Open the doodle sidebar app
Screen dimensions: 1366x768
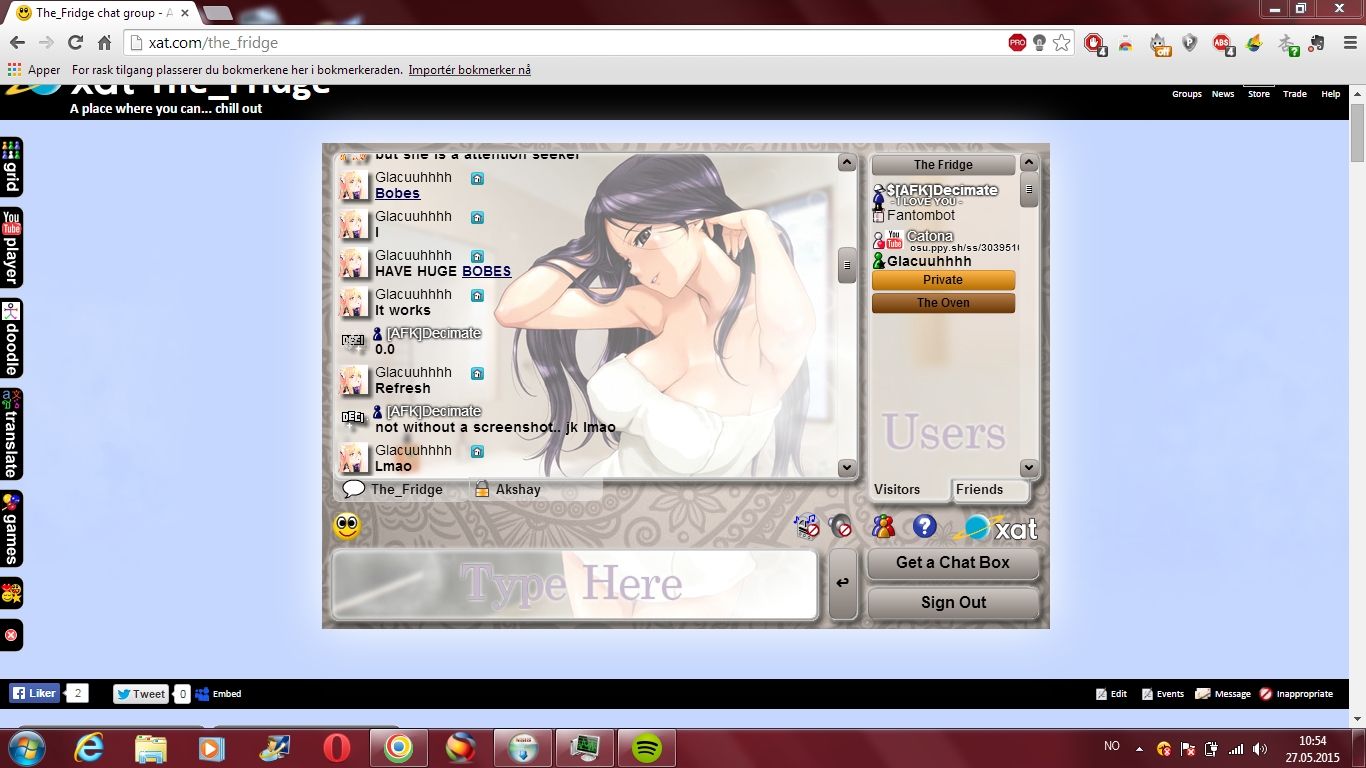tap(11, 338)
